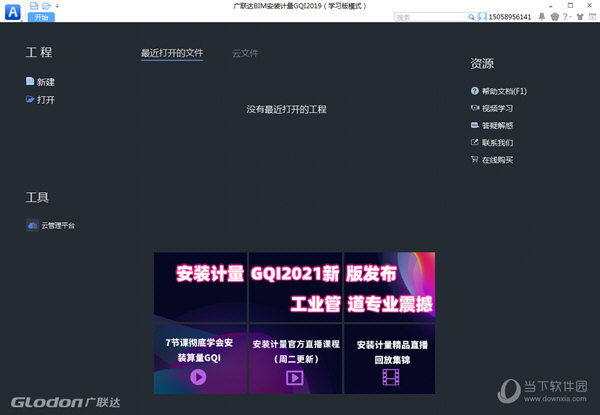The width and height of the screenshot is (600, 415).
Task: Click the chat icon beside 答疑解惑
Action: [x=474, y=125]
